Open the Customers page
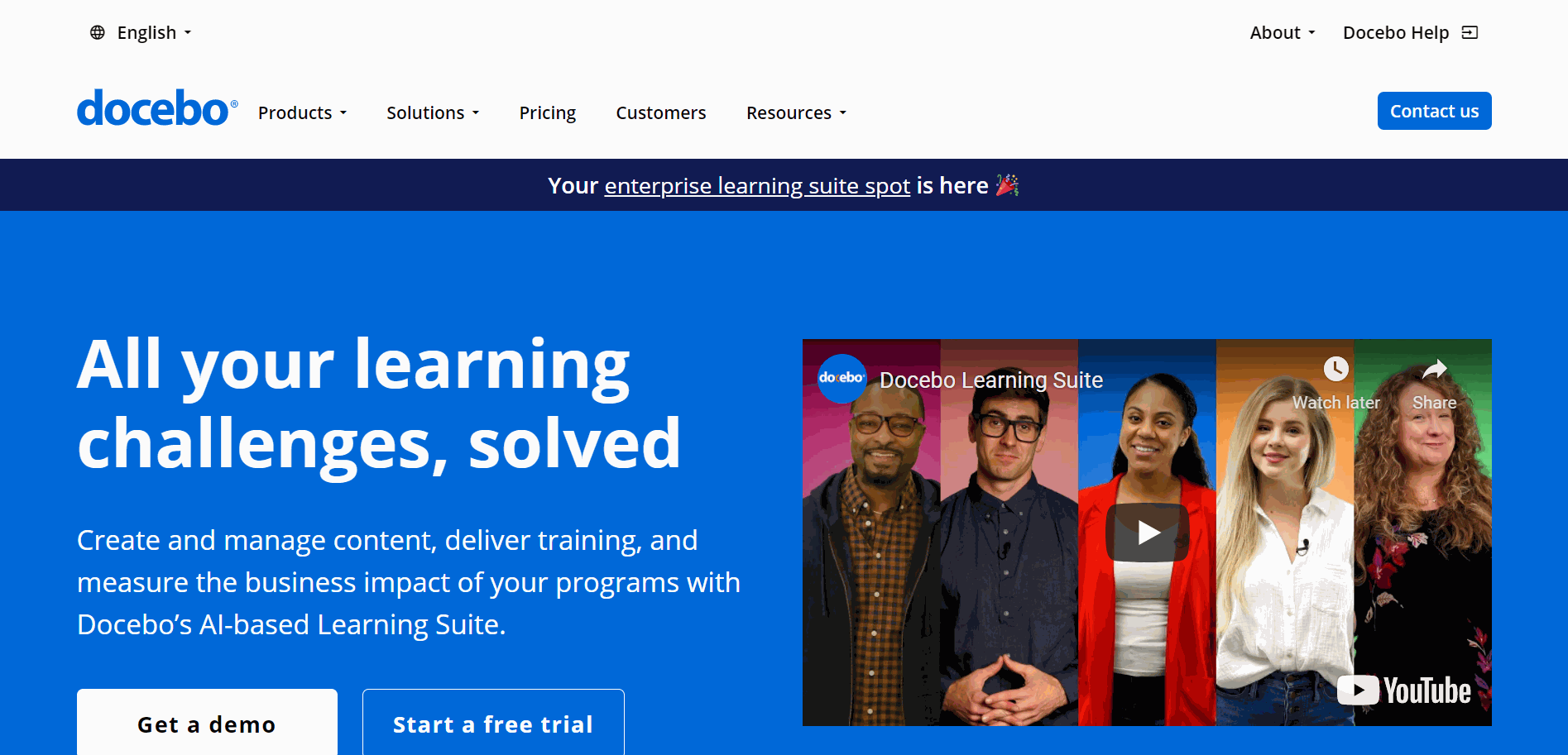Screen dimensions: 1568x755 click(660, 112)
